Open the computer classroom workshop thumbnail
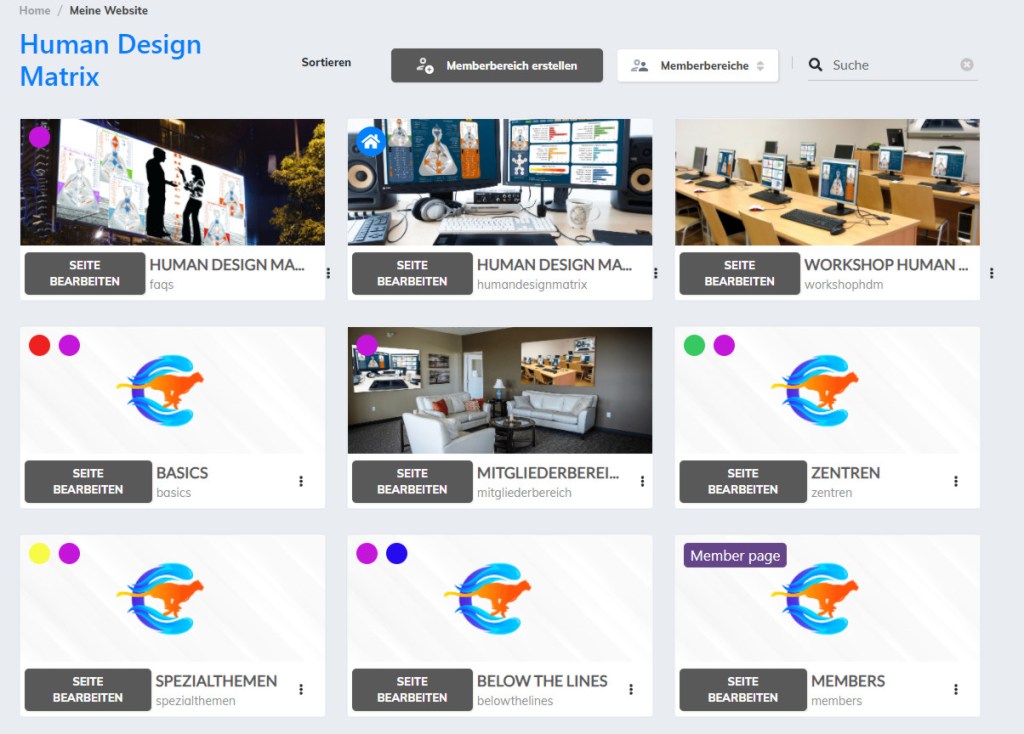Viewport: 1024px width, 734px height. tap(827, 182)
